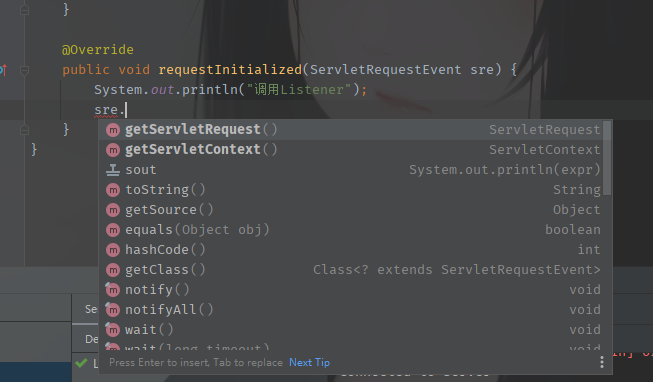The image size is (653, 382).
Task: Click the method icon beside getServletRequest()
Action: (113, 130)
